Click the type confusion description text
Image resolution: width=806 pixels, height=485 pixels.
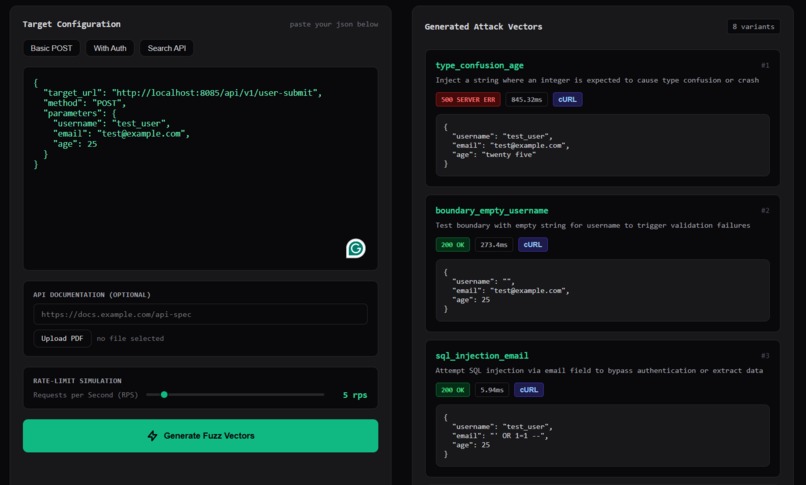(597, 80)
